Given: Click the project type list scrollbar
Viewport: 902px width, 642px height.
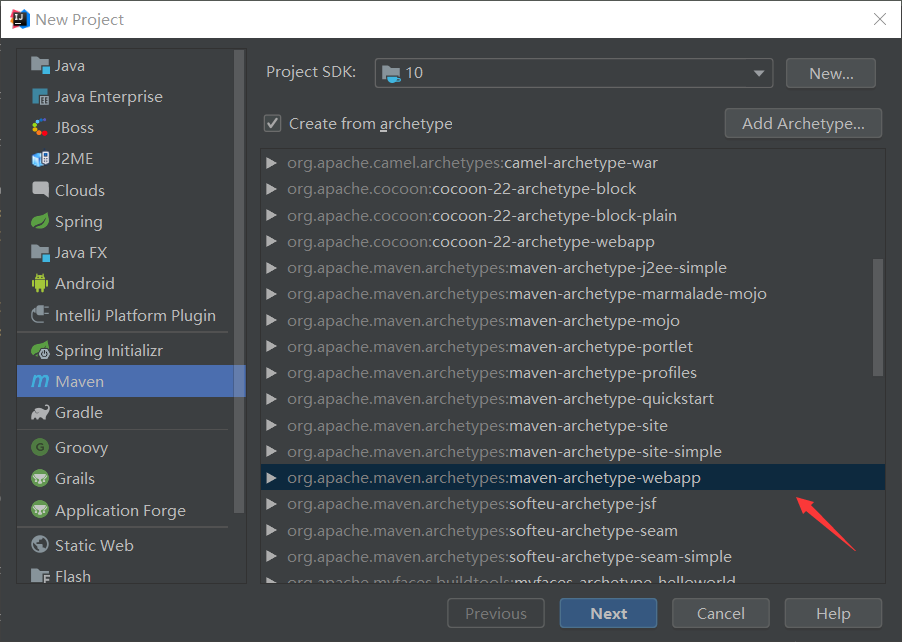Looking at the screenshot, I should (239, 281).
